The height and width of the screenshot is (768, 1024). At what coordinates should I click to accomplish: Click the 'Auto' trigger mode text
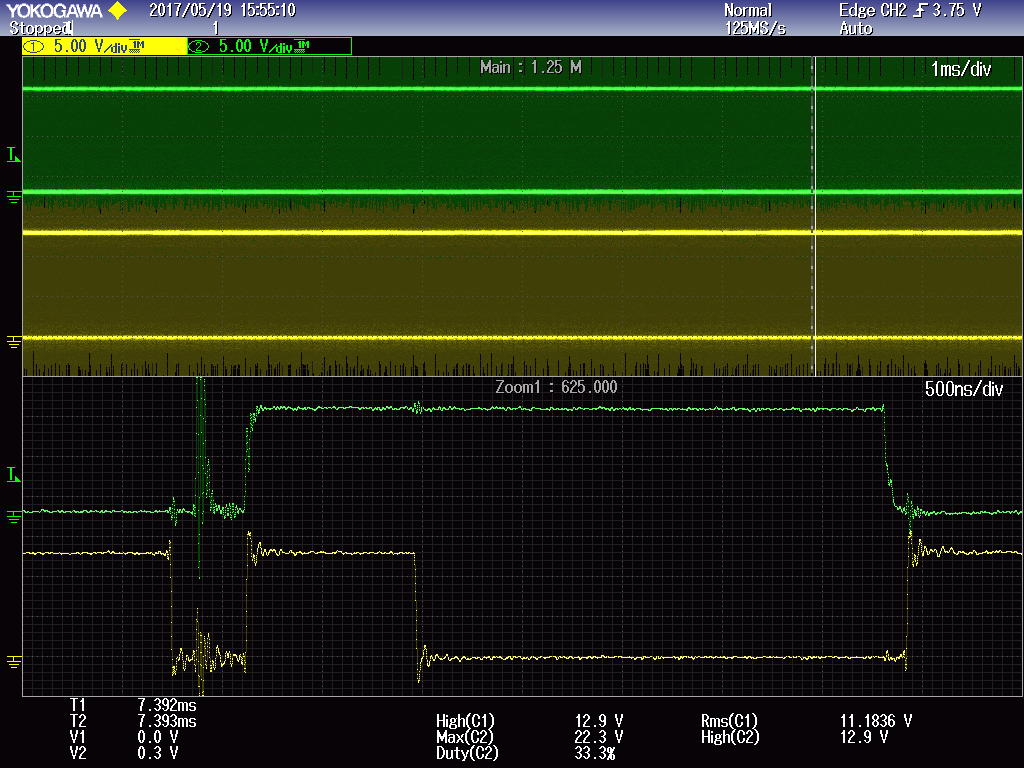[856, 29]
